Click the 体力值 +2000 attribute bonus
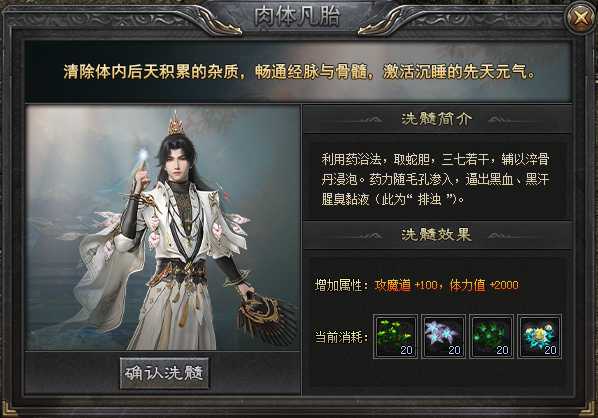Viewport: 598px width, 418px height. [484, 285]
